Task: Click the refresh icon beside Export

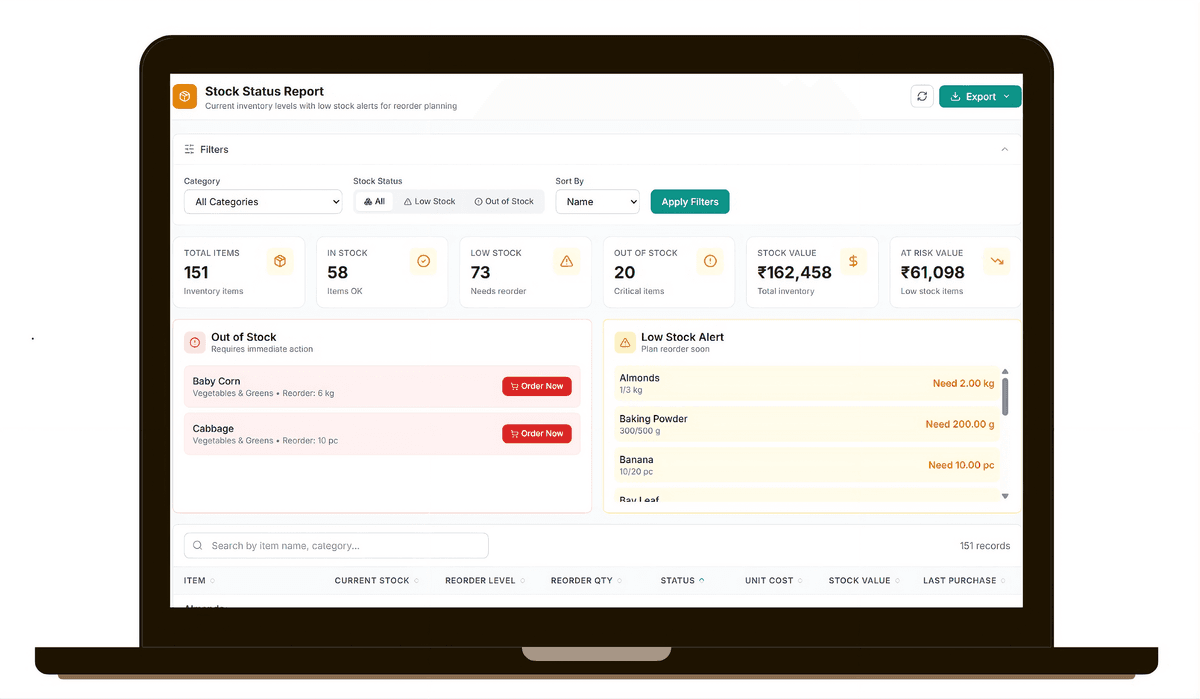Action: tap(922, 97)
